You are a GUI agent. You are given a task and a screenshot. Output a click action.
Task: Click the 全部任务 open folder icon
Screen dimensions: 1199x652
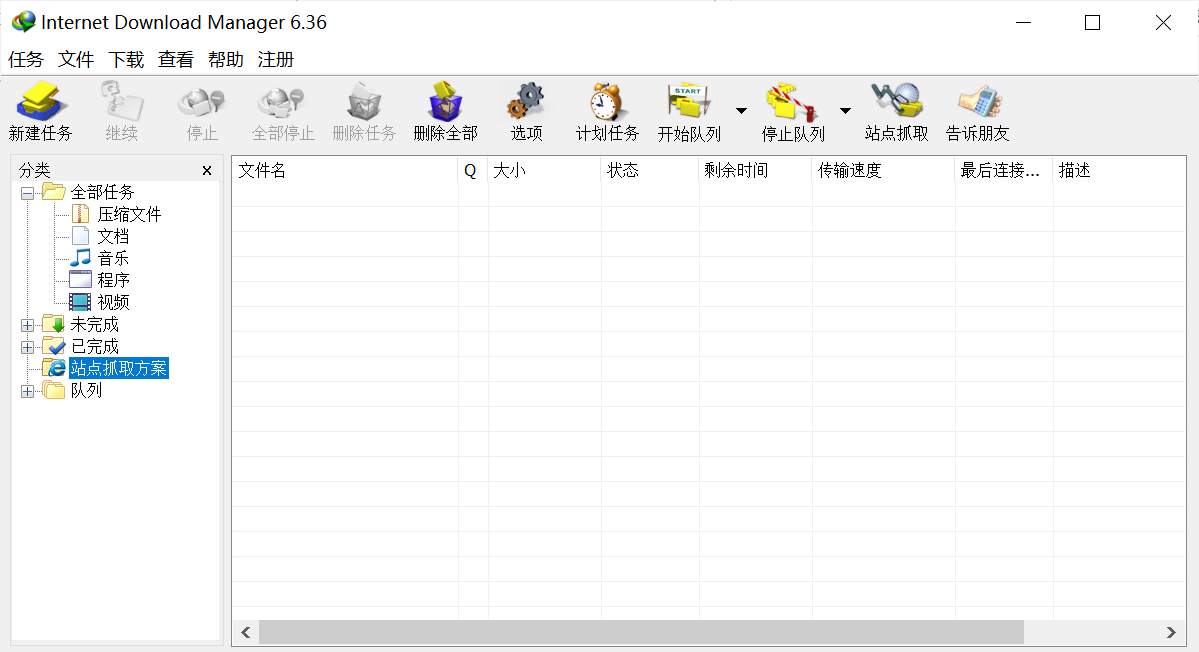point(54,192)
